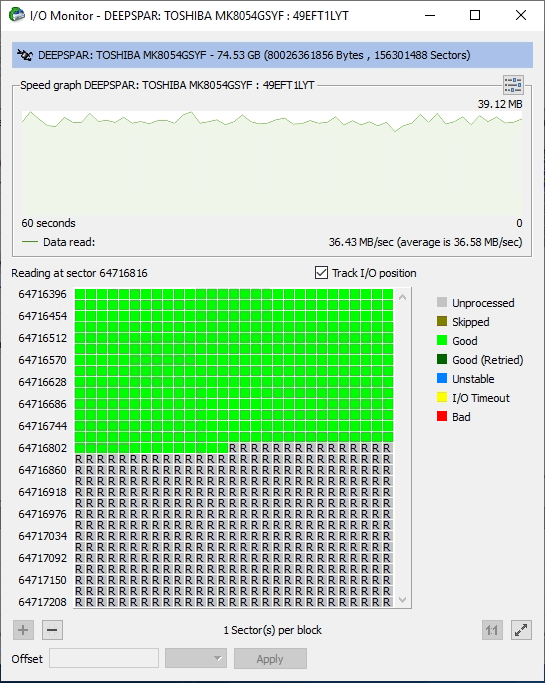545x683 pixels.
Task: Toggle Track I/O position checkbox
Action: coord(322,273)
